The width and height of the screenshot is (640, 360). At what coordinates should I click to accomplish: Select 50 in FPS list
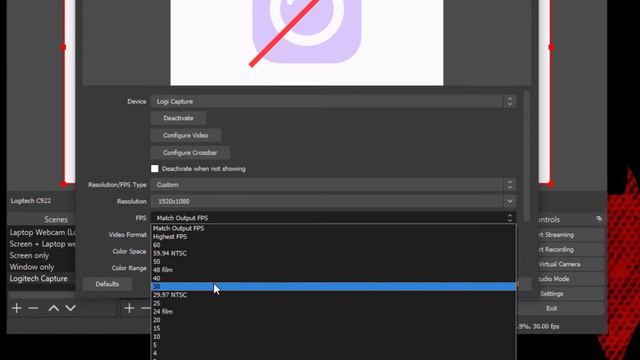click(333, 262)
